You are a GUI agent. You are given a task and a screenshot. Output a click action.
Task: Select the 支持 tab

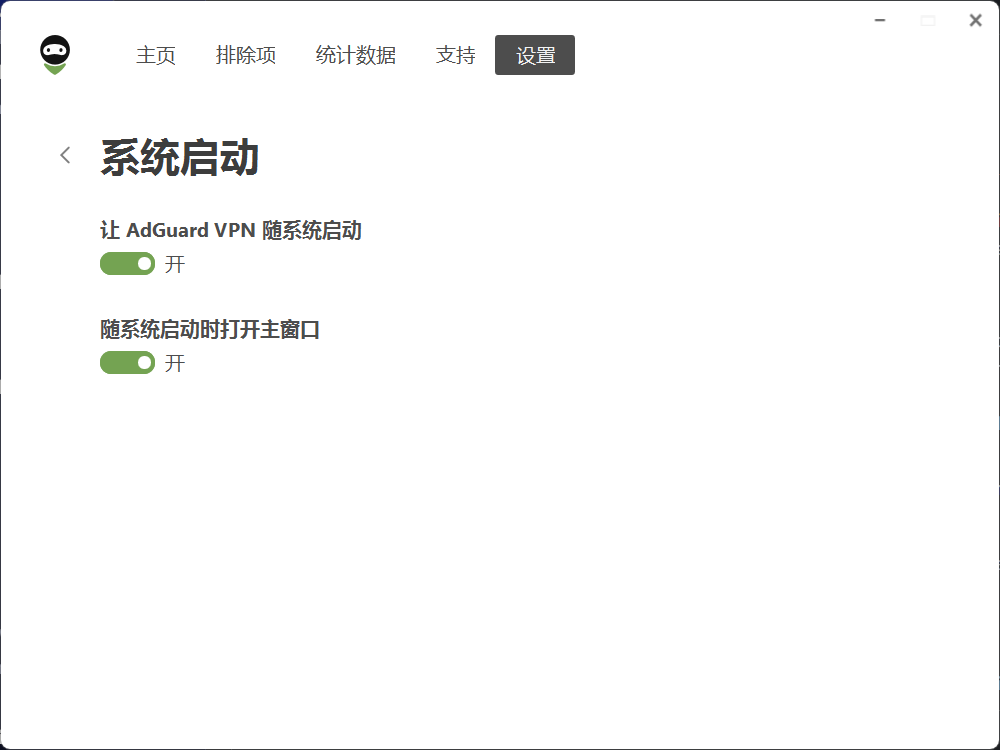point(455,55)
